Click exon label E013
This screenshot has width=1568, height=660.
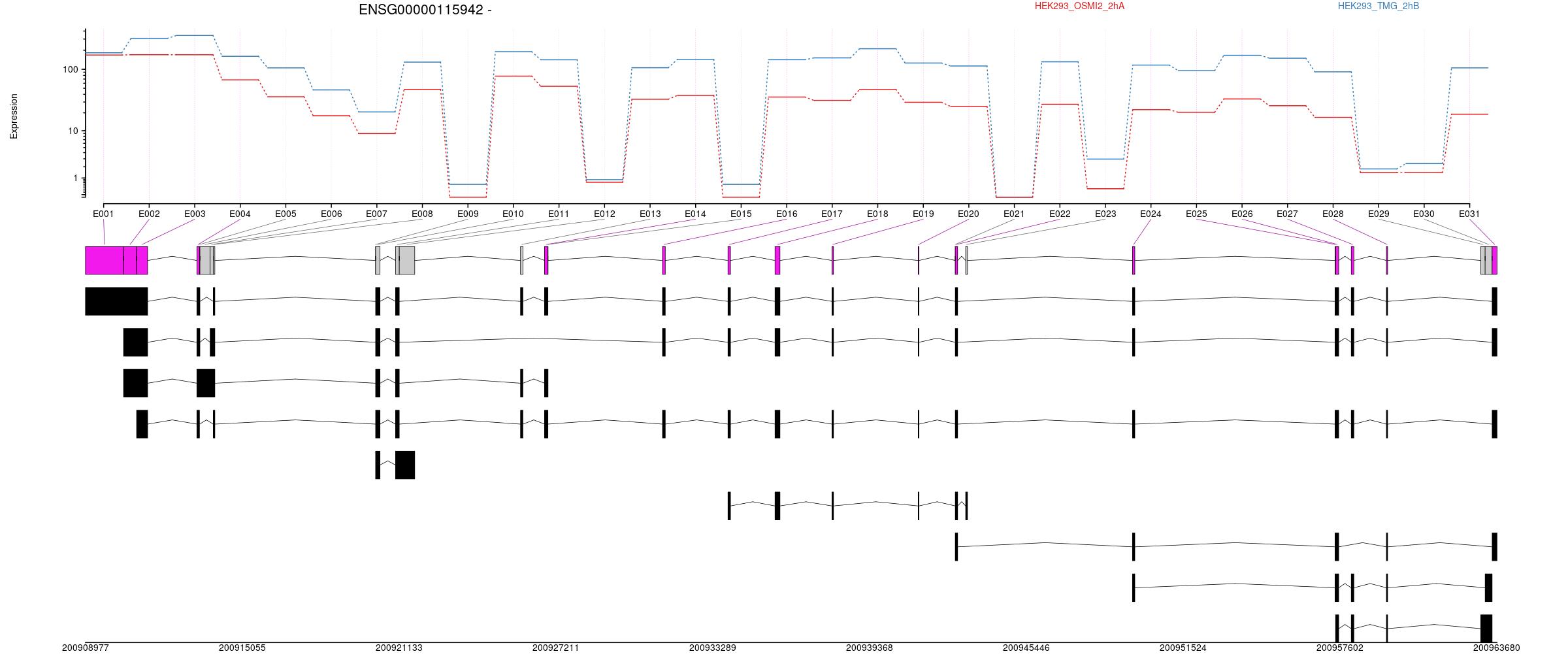click(650, 214)
